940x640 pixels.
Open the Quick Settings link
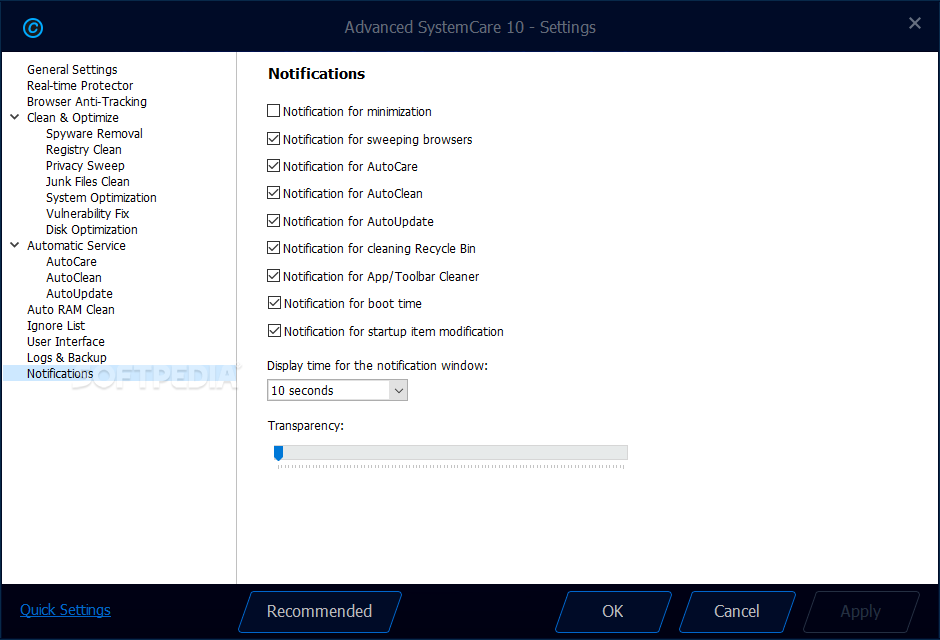pos(65,610)
